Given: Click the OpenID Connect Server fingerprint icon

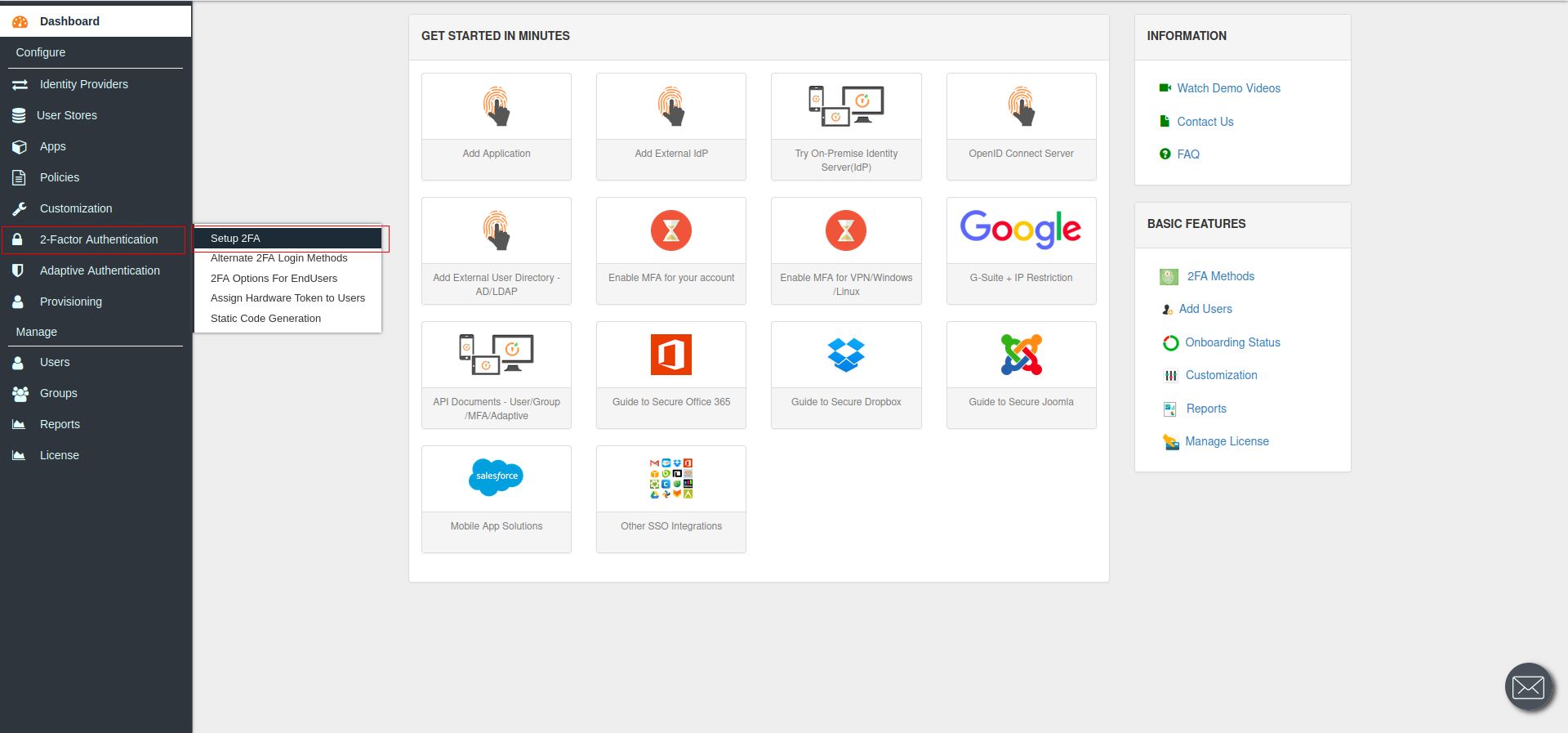Looking at the screenshot, I should (x=1022, y=106).
